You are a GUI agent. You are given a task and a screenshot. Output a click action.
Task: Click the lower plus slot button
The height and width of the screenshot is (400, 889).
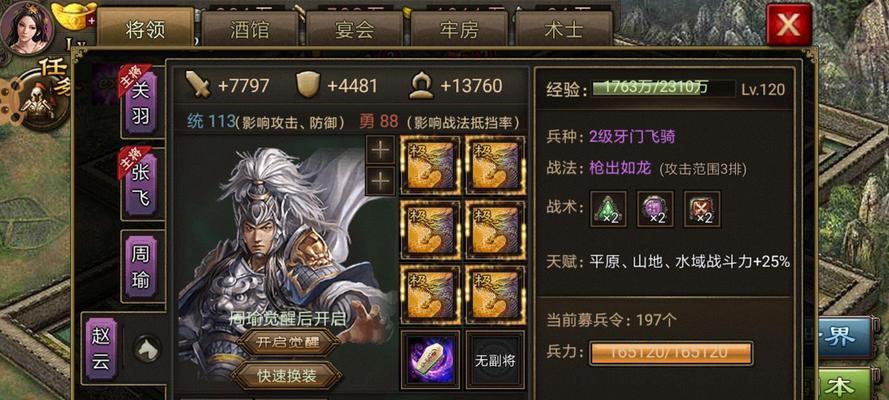380,181
